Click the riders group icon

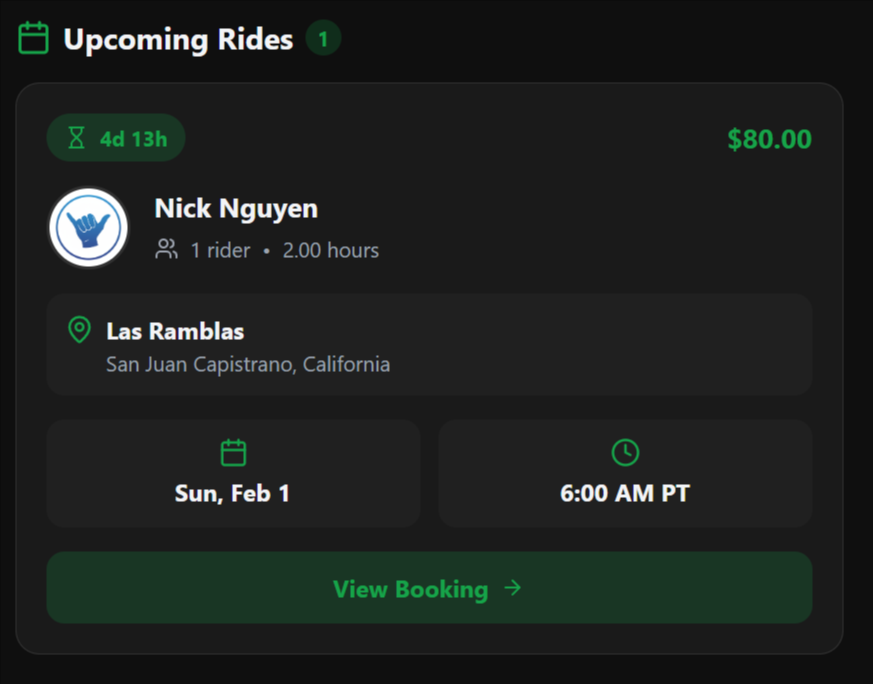(167, 249)
